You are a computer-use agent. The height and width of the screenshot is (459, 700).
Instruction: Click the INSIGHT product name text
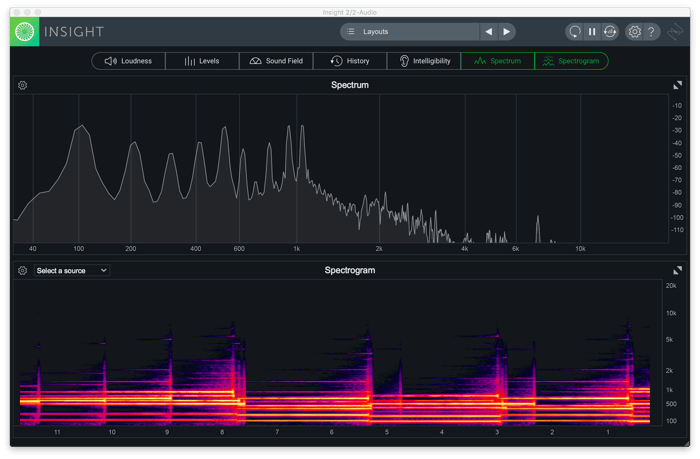pos(74,32)
